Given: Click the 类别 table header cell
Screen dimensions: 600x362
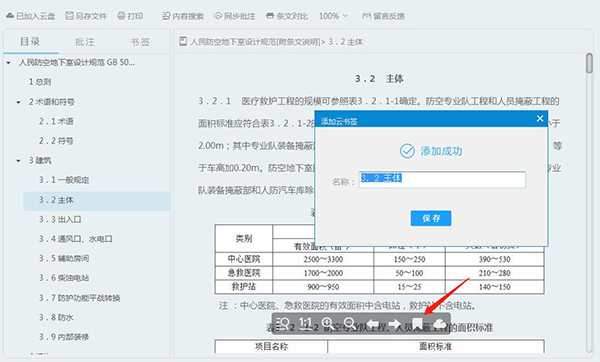Looking at the screenshot, I should click(x=244, y=238).
